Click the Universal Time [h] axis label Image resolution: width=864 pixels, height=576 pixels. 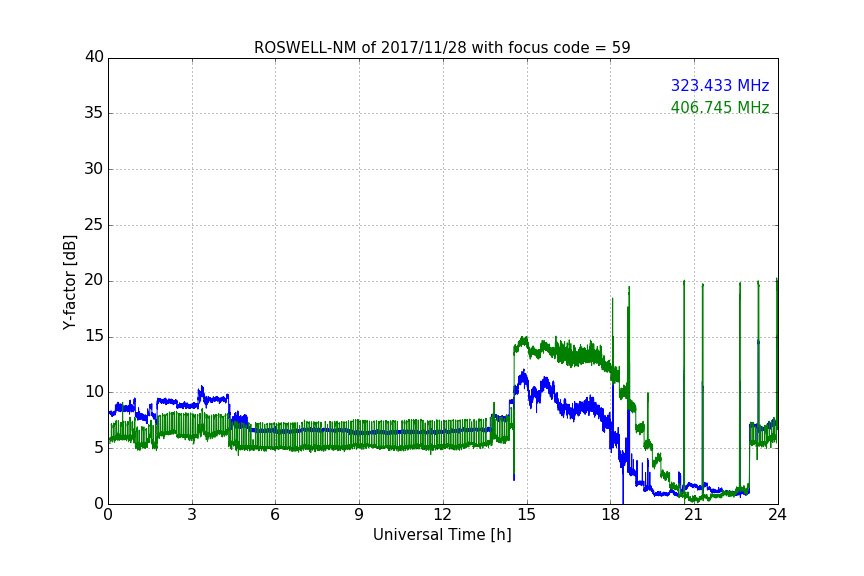[x=442, y=535]
